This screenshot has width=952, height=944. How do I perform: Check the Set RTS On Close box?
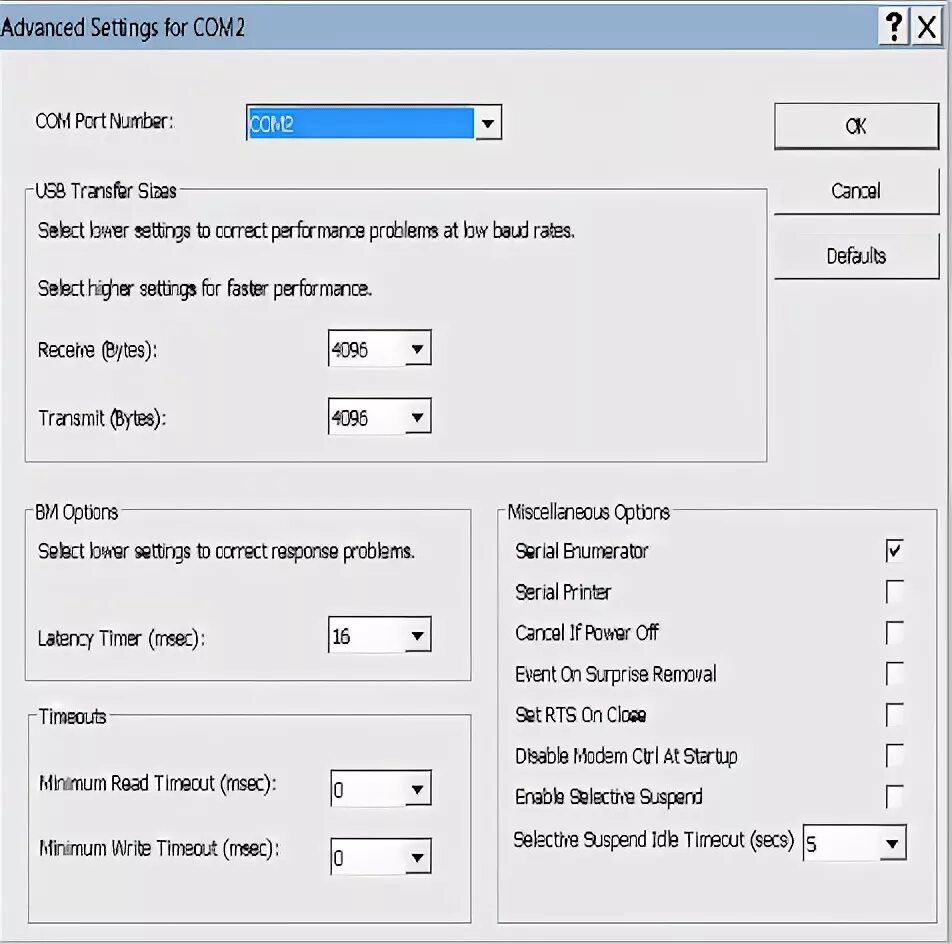click(x=894, y=715)
